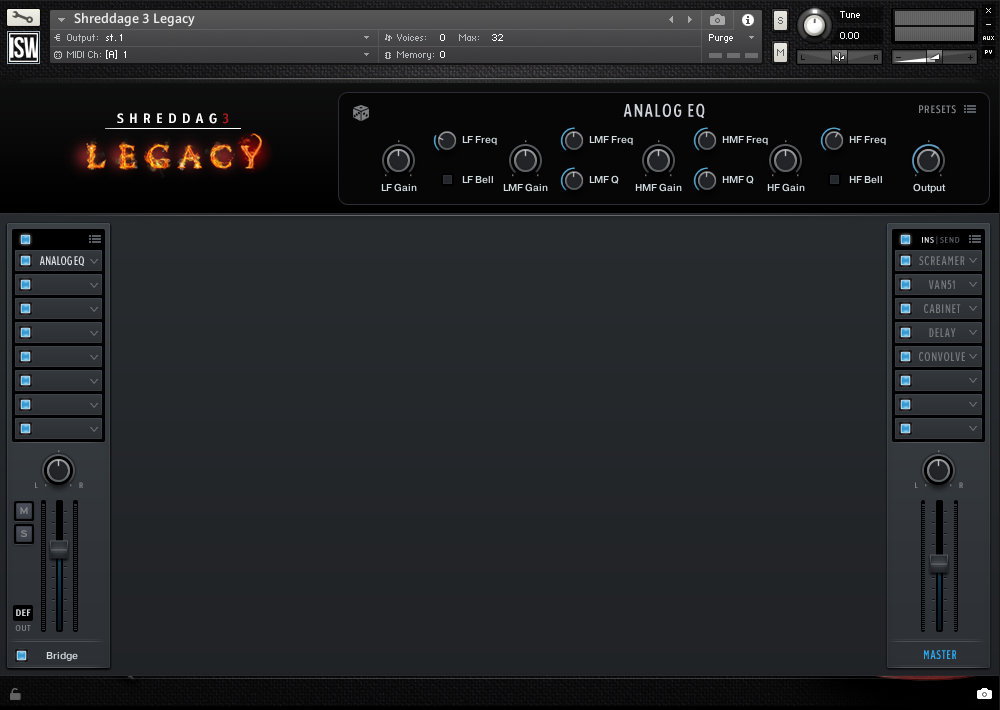
Task: Click the Master channel volume fader
Action: 938,563
